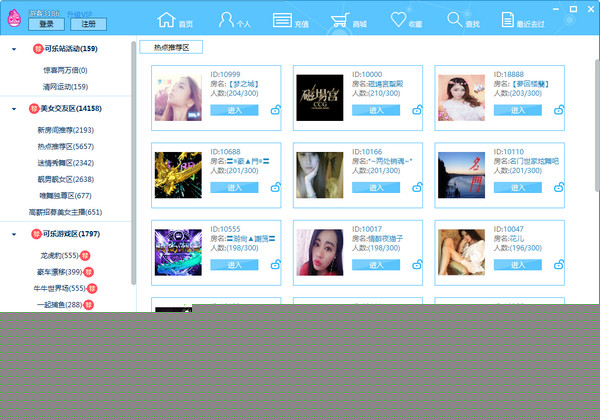Open the 商城 shopping cart icon
Image resolution: width=600 pixels, height=420 pixels.
pos(340,20)
